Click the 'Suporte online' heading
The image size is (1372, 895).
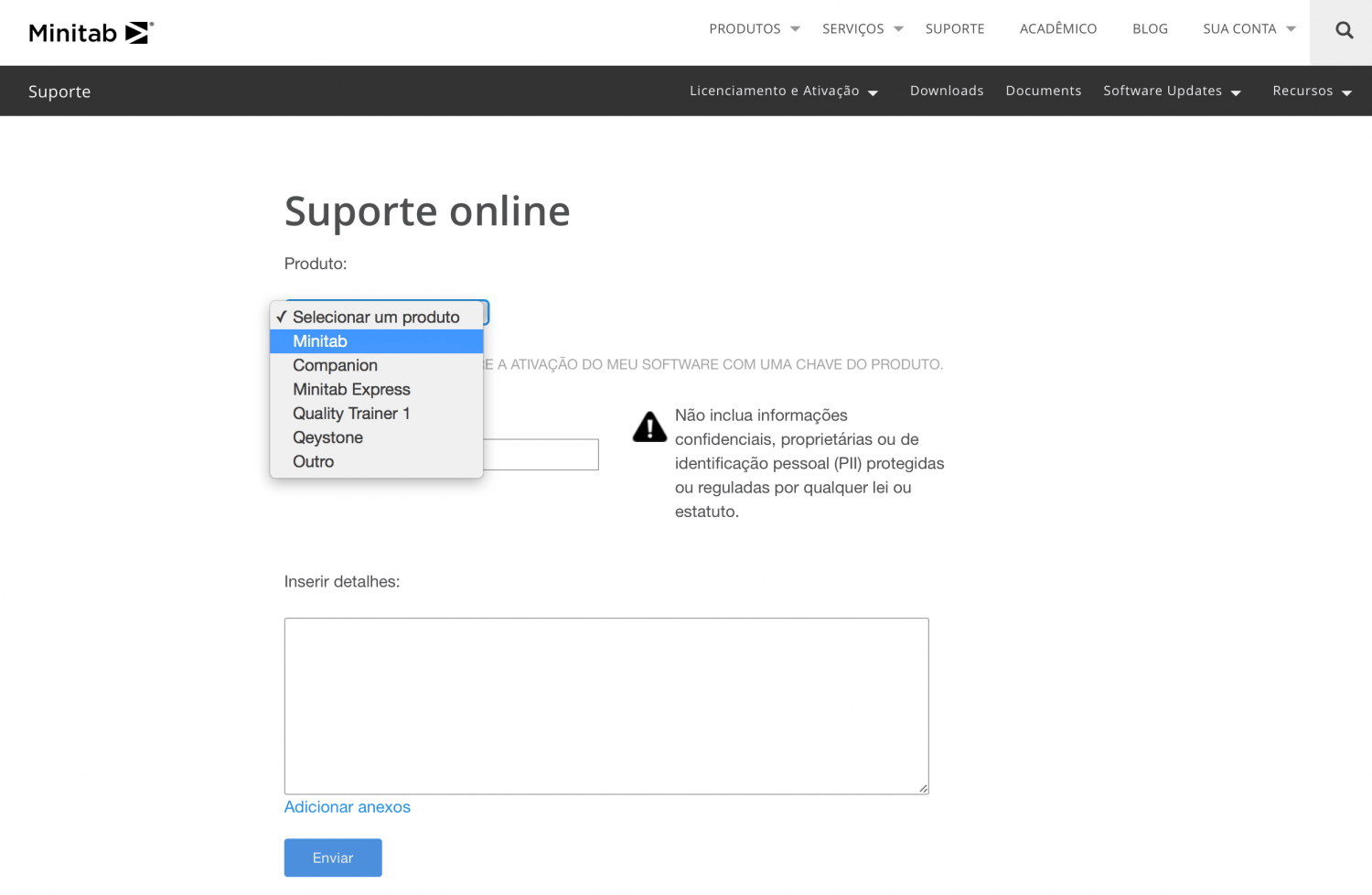(x=427, y=211)
